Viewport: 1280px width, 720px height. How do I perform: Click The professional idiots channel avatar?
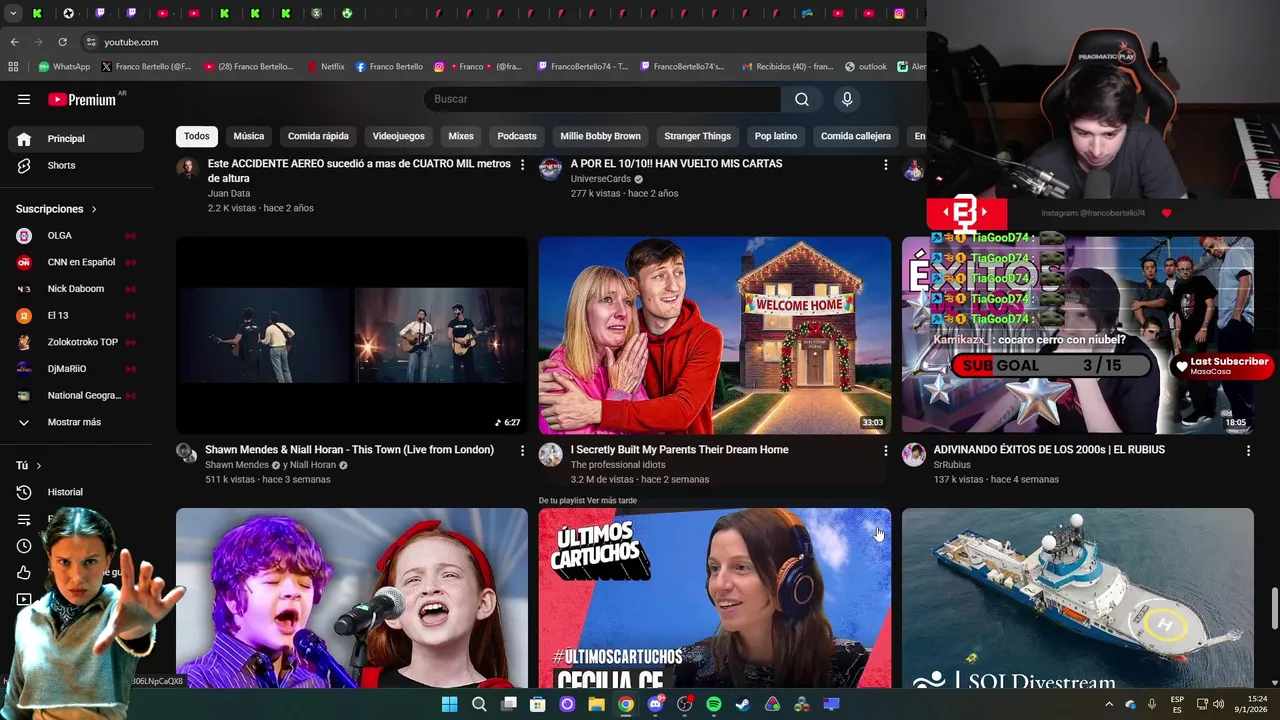[x=550, y=455]
